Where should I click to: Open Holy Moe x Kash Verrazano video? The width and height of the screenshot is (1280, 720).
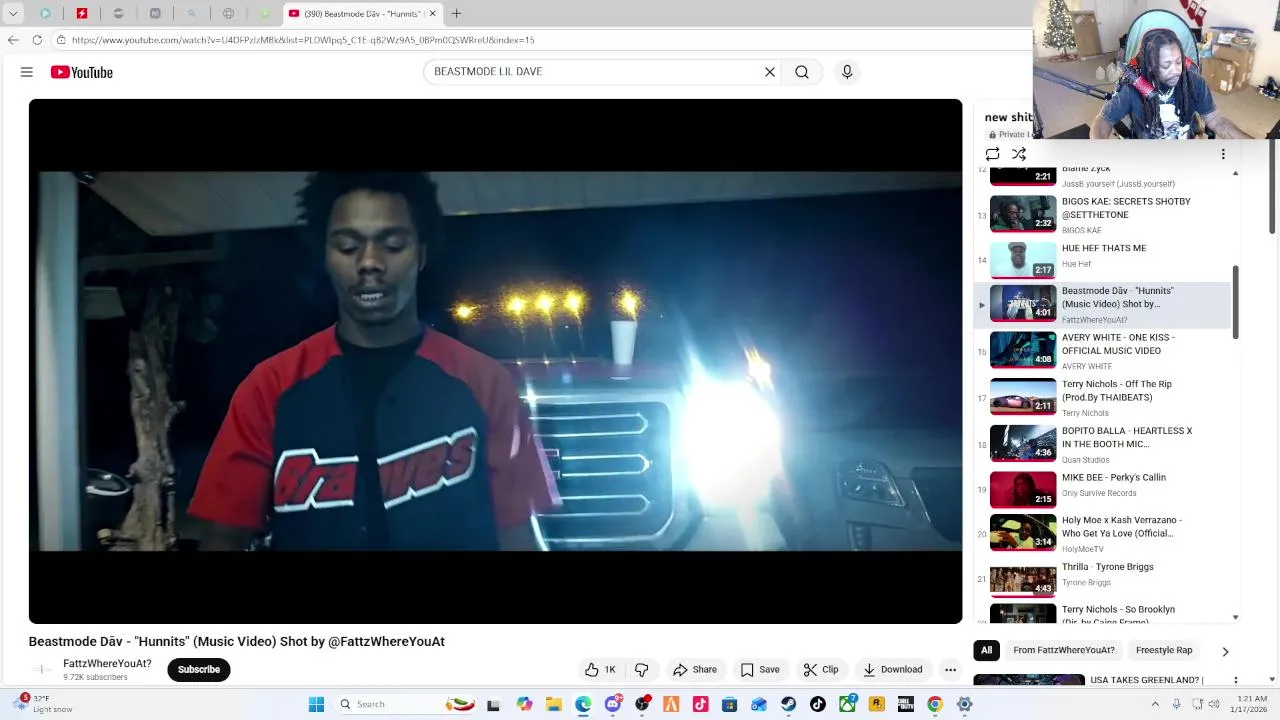point(1102,534)
